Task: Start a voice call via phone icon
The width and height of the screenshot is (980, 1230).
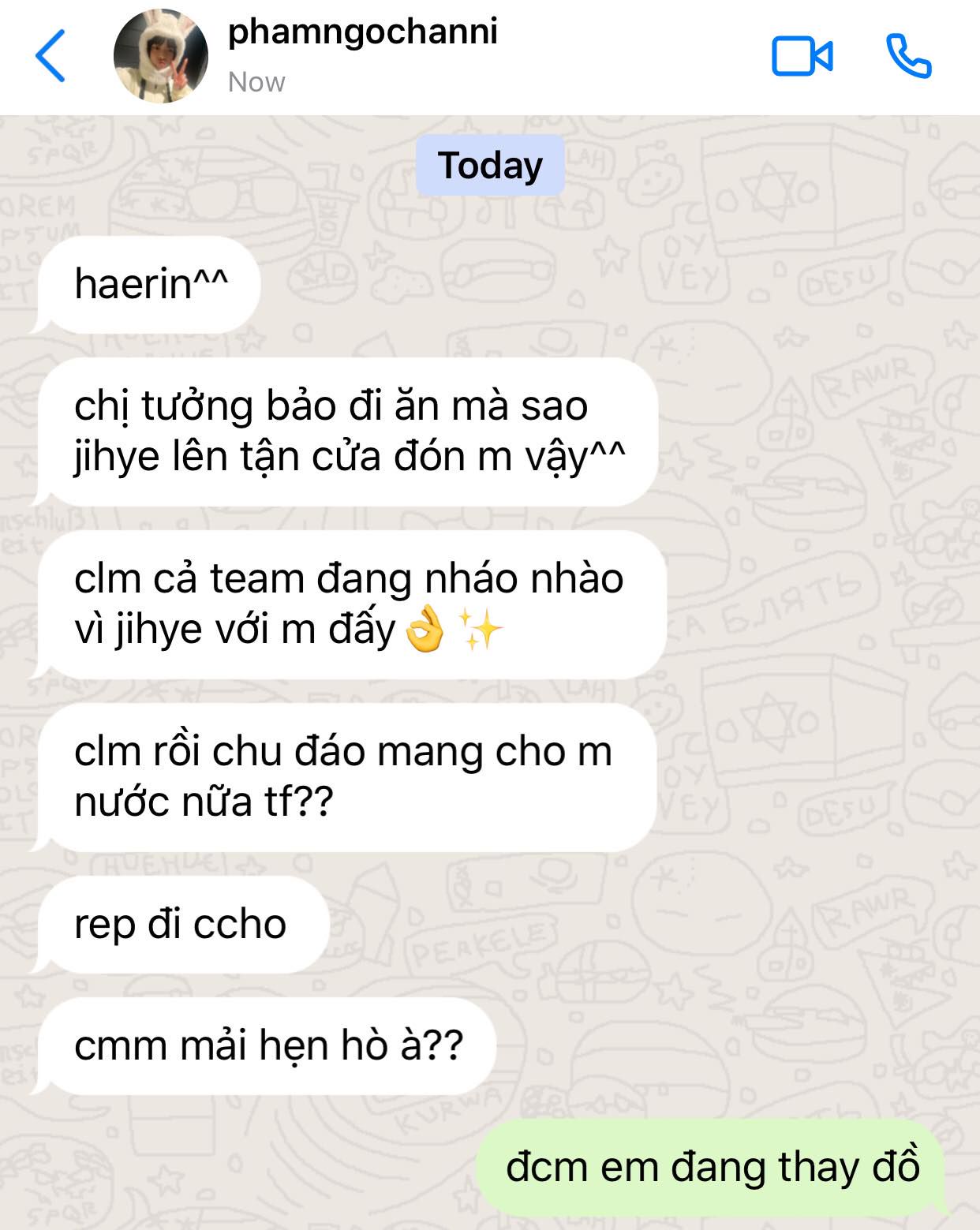Action: (909, 56)
